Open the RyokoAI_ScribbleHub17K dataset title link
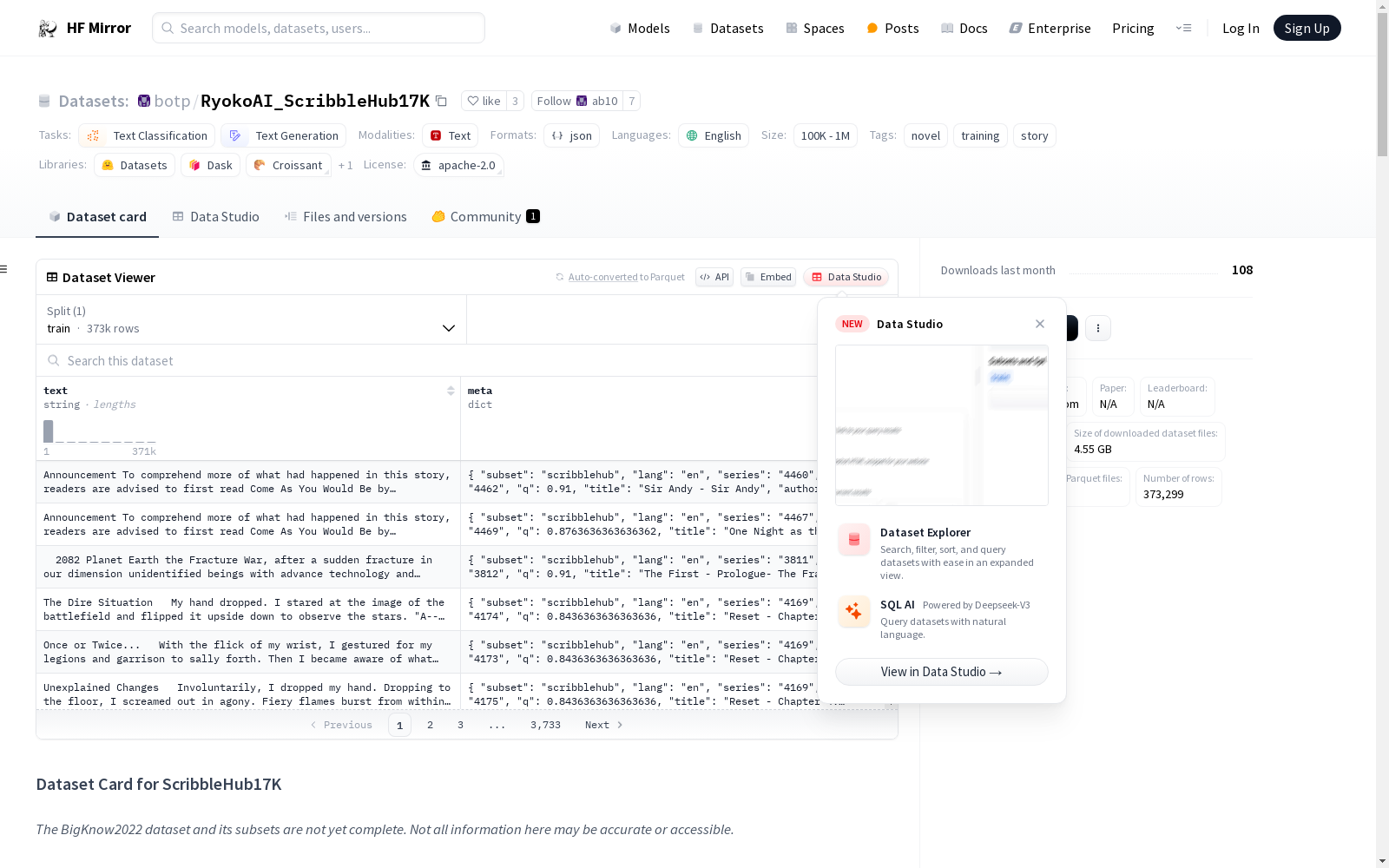This screenshot has width=1389, height=868. coord(315,102)
